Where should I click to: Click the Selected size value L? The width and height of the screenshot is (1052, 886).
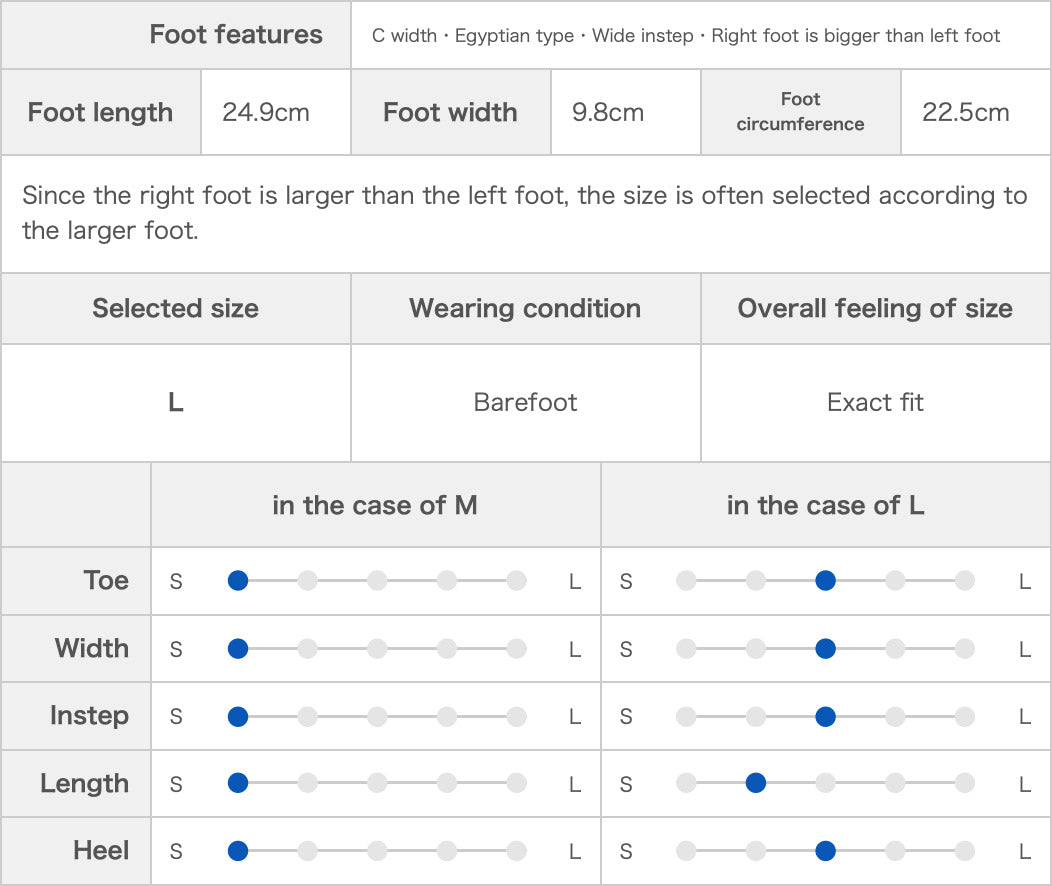pos(176,402)
